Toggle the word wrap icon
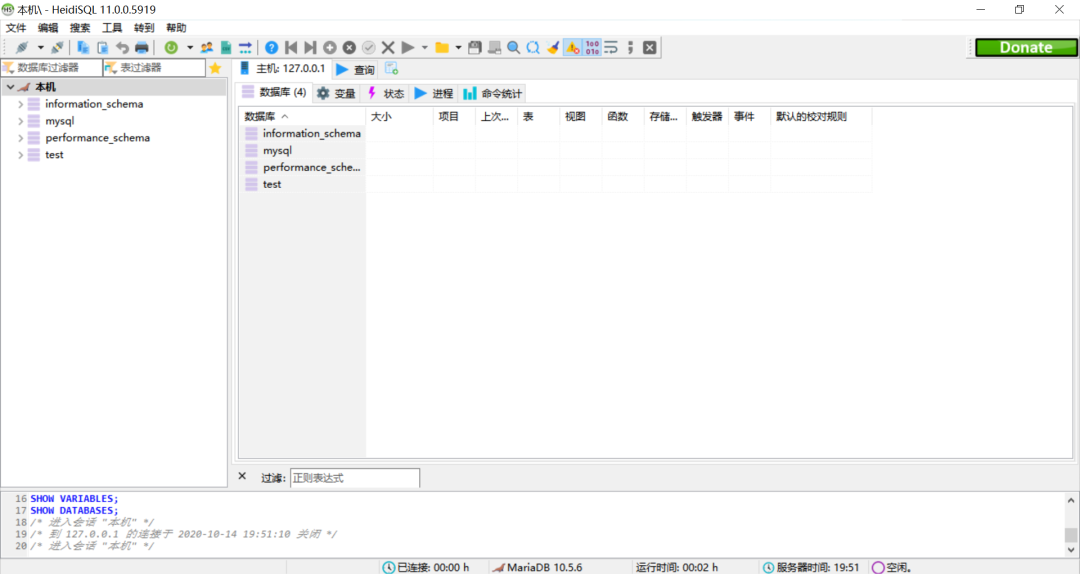The width and height of the screenshot is (1080, 574). click(x=611, y=48)
